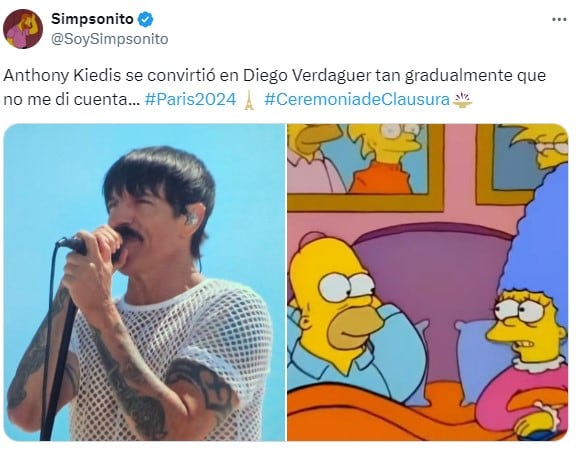This screenshot has width=579, height=452.
Task: Open the three-dot more options menu
Action: 559,20
